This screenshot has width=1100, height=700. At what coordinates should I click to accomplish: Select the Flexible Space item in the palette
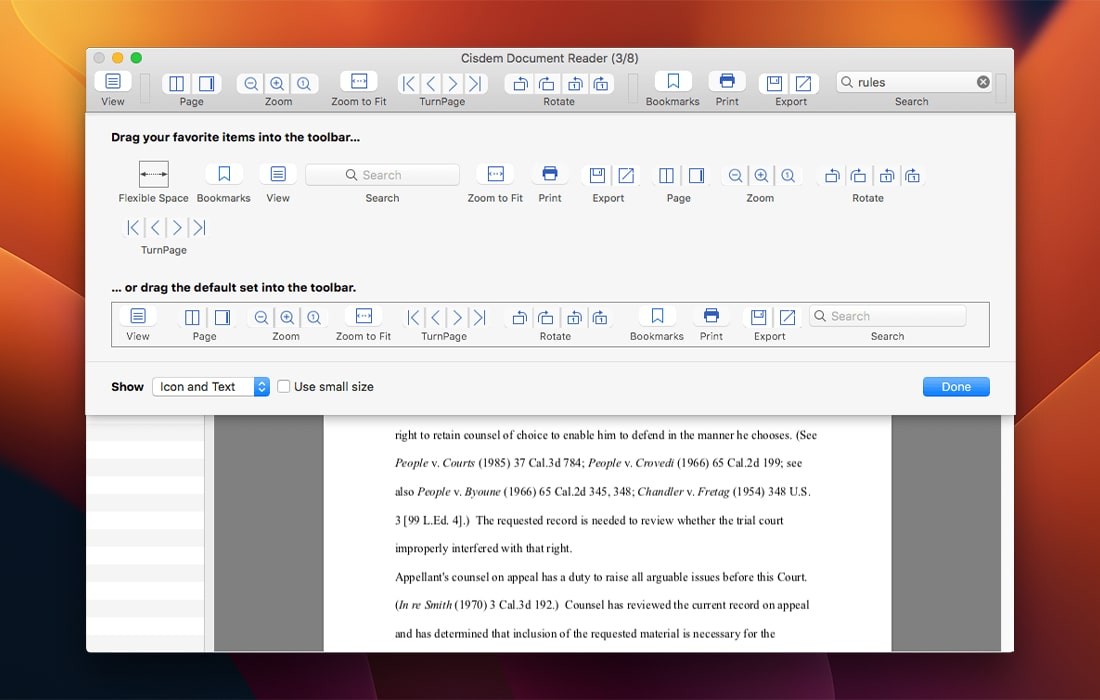click(153, 175)
